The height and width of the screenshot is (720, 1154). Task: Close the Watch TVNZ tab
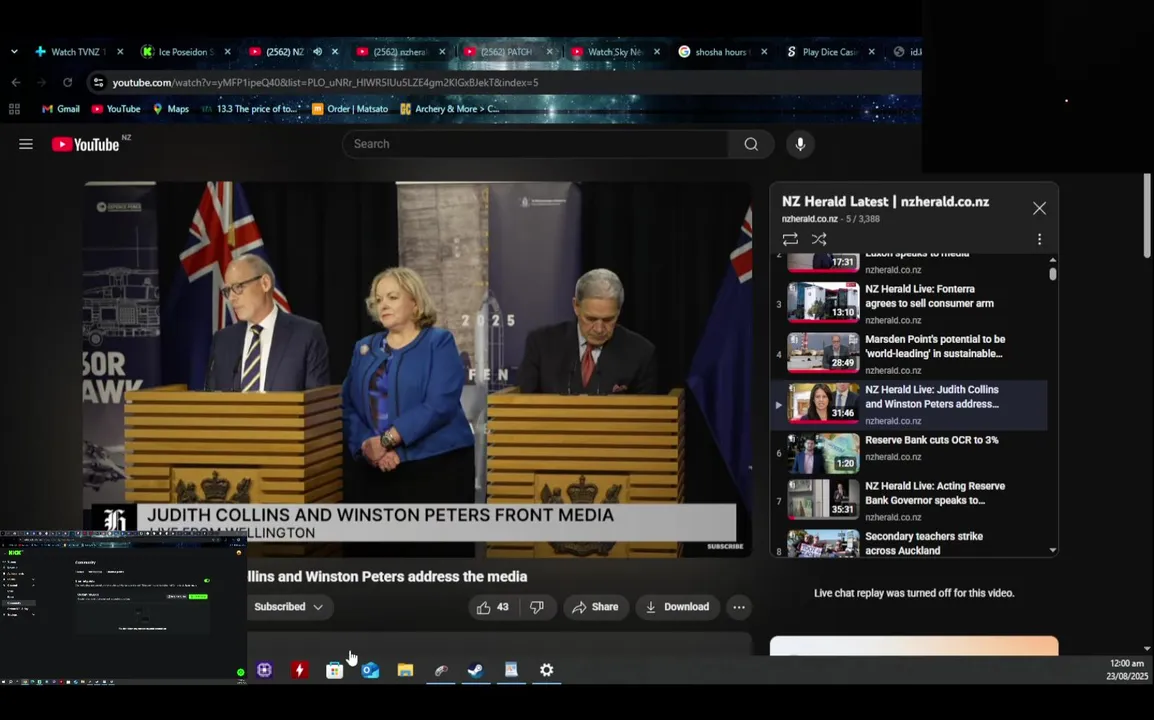tap(120, 52)
